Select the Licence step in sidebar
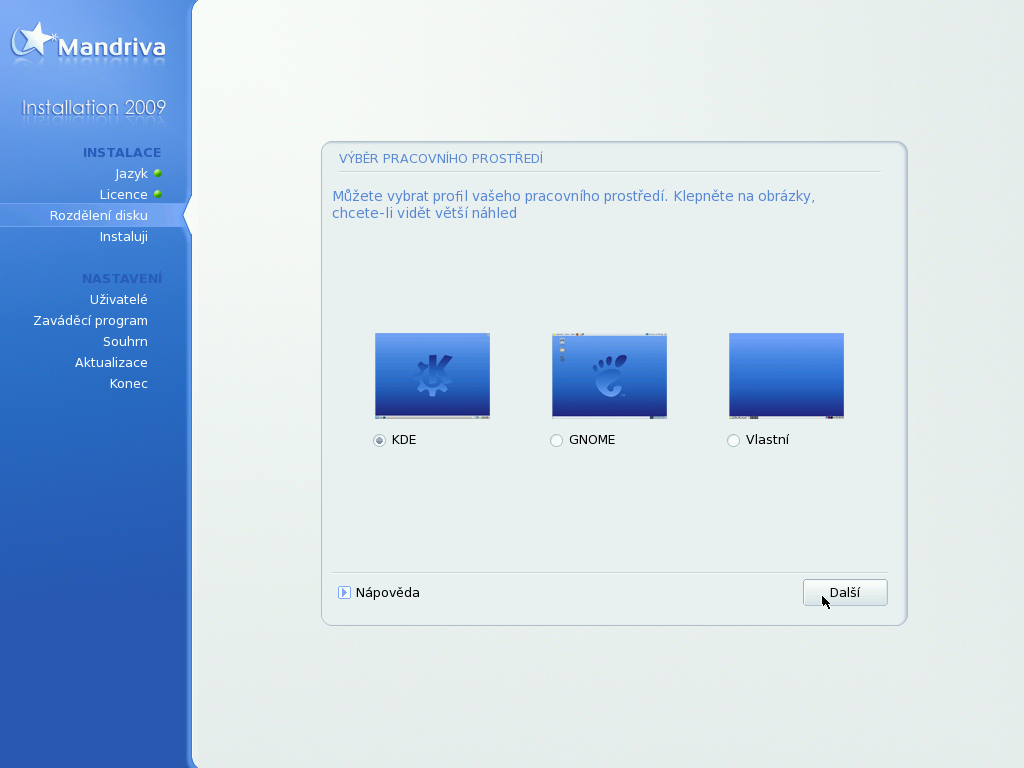Image resolution: width=1024 pixels, height=768 pixels. coord(123,195)
